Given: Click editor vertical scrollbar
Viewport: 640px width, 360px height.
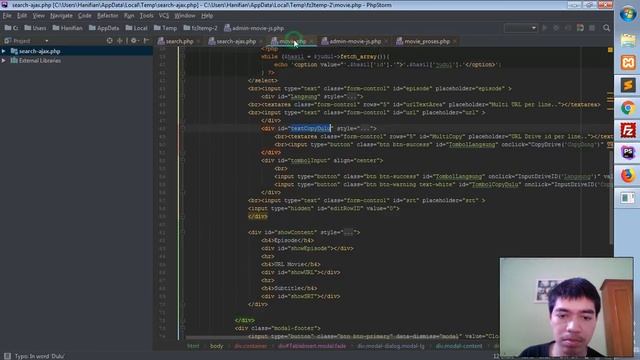Looking at the screenshot, I should pyautogui.click(x=611, y=198).
